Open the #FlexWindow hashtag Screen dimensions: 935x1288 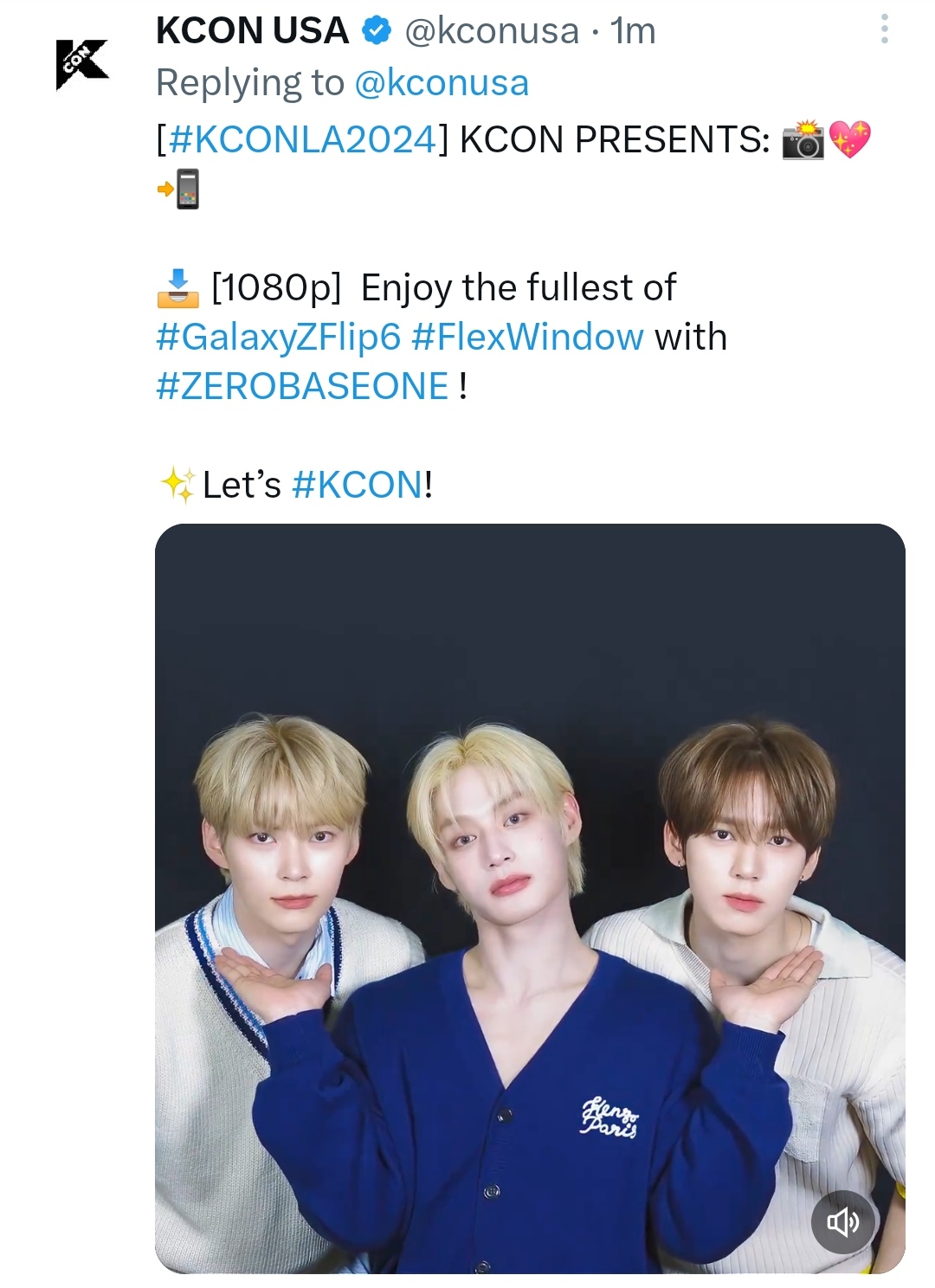pos(528,337)
